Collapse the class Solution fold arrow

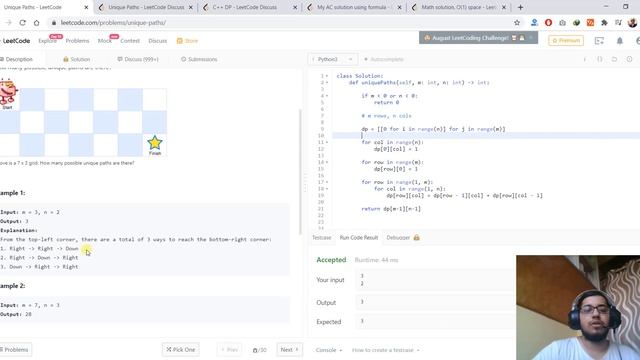click(327, 76)
